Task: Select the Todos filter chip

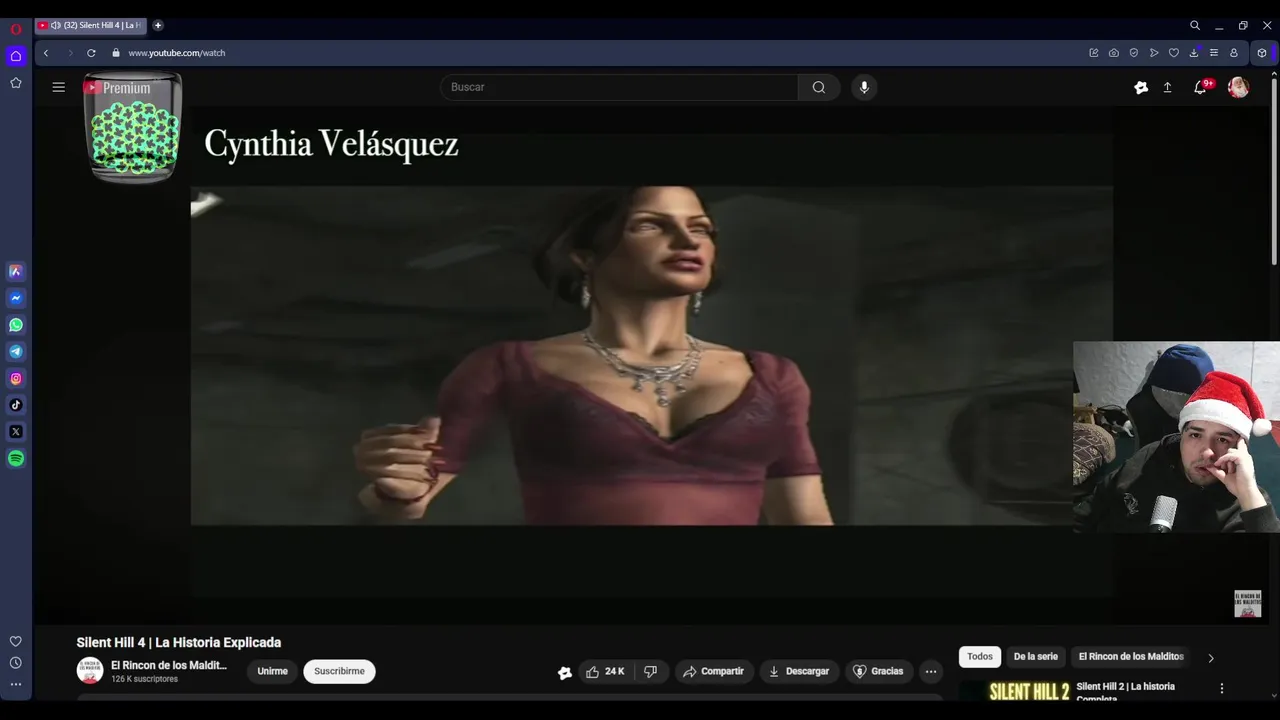Action: (980, 656)
